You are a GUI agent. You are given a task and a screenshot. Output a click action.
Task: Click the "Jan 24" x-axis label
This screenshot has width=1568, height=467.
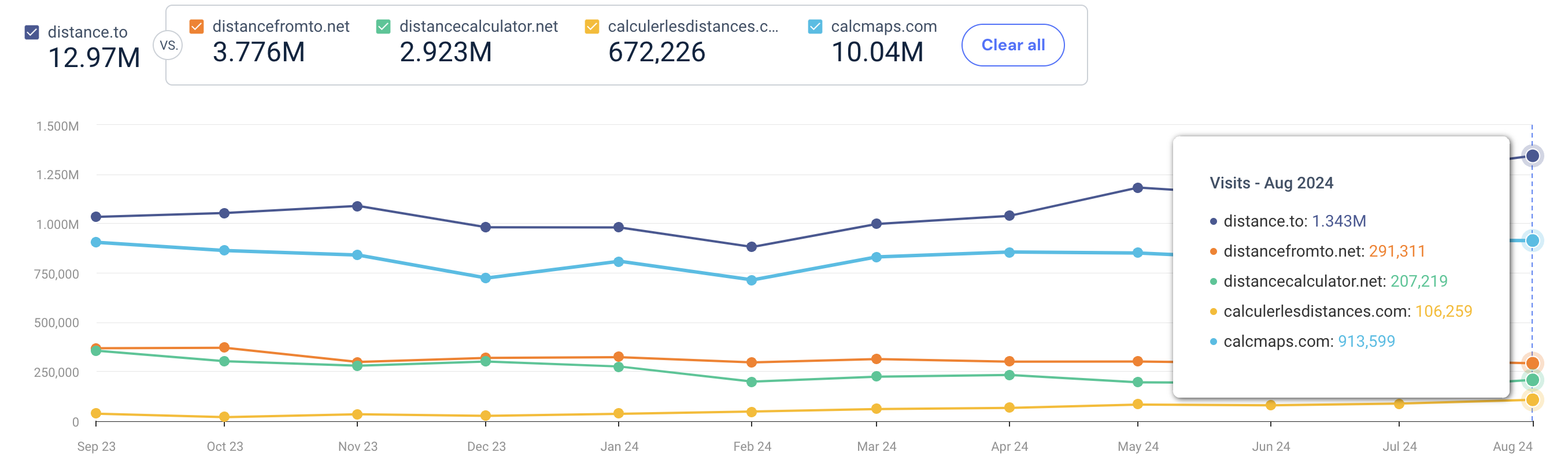click(x=619, y=447)
